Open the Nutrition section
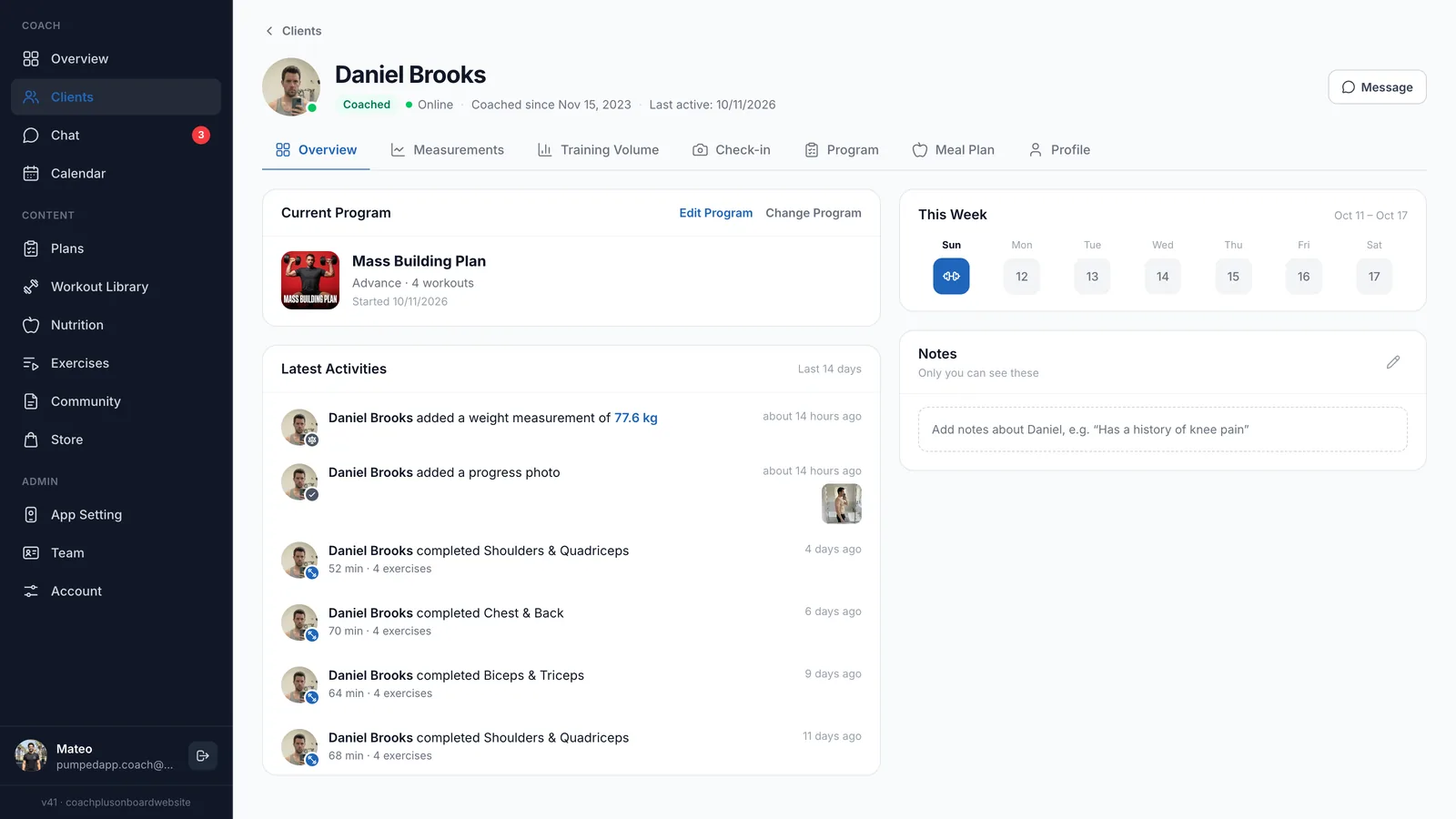The height and width of the screenshot is (819, 1456). click(116, 325)
